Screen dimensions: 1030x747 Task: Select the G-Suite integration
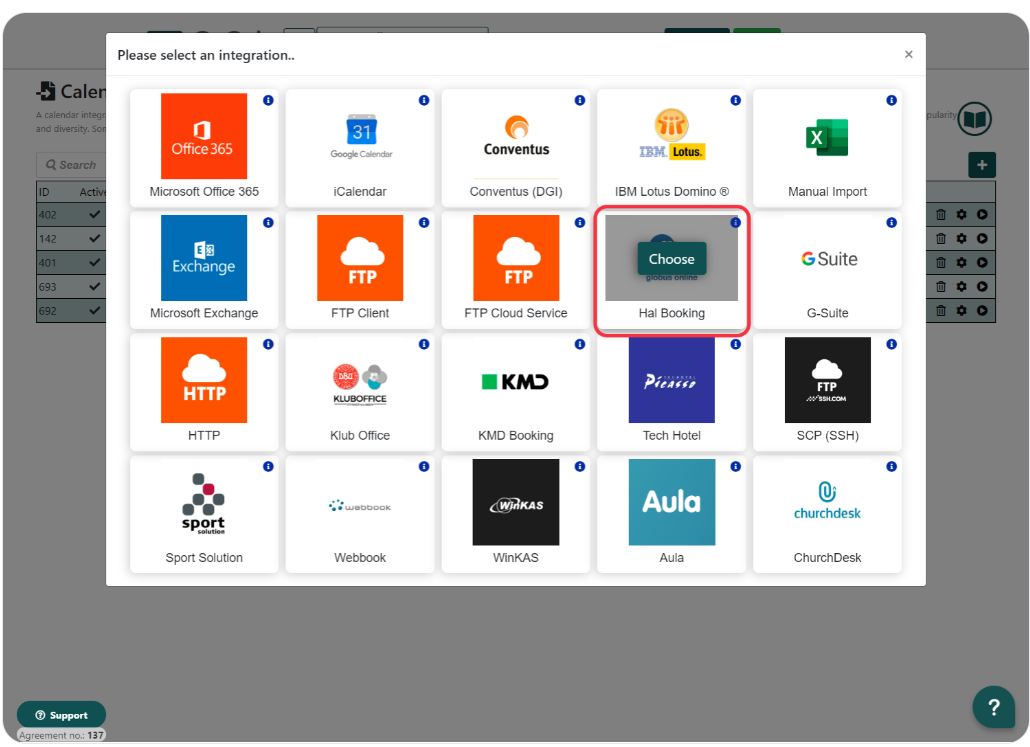pos(827,269)
